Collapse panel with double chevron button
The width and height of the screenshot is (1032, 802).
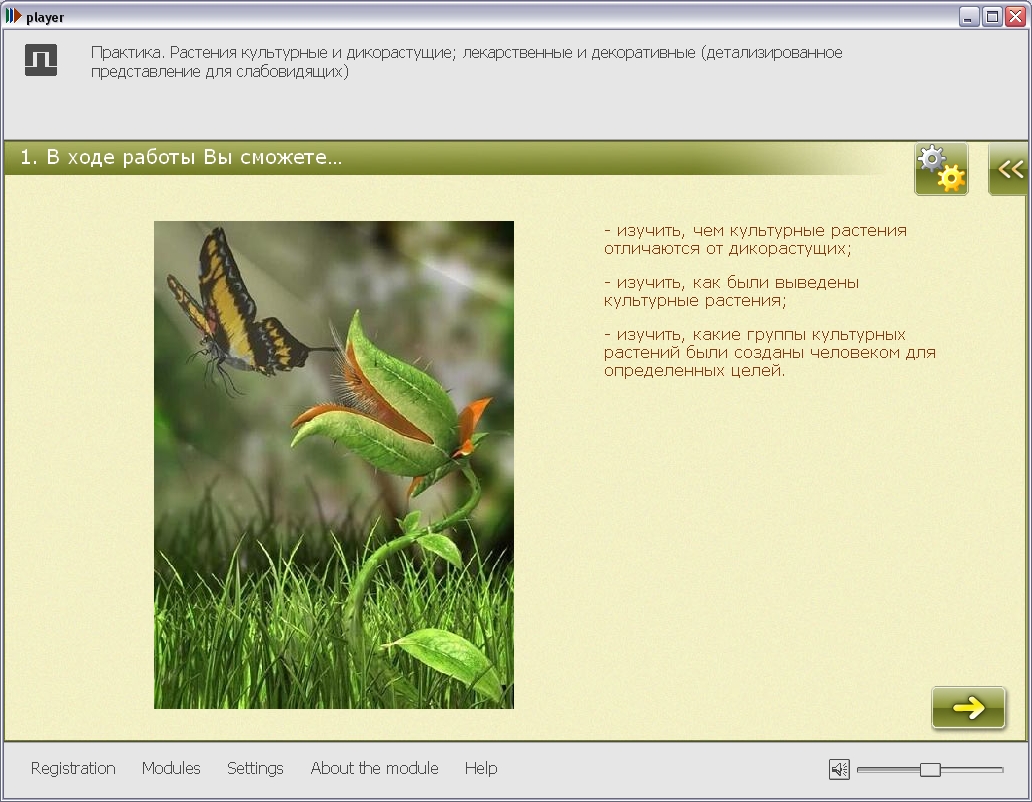click(x=1009, y=169)
